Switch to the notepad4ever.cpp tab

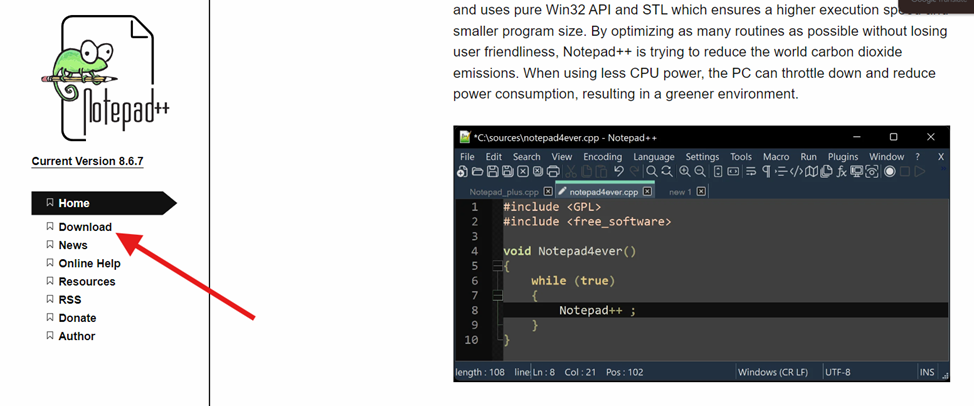pos(604,192)
